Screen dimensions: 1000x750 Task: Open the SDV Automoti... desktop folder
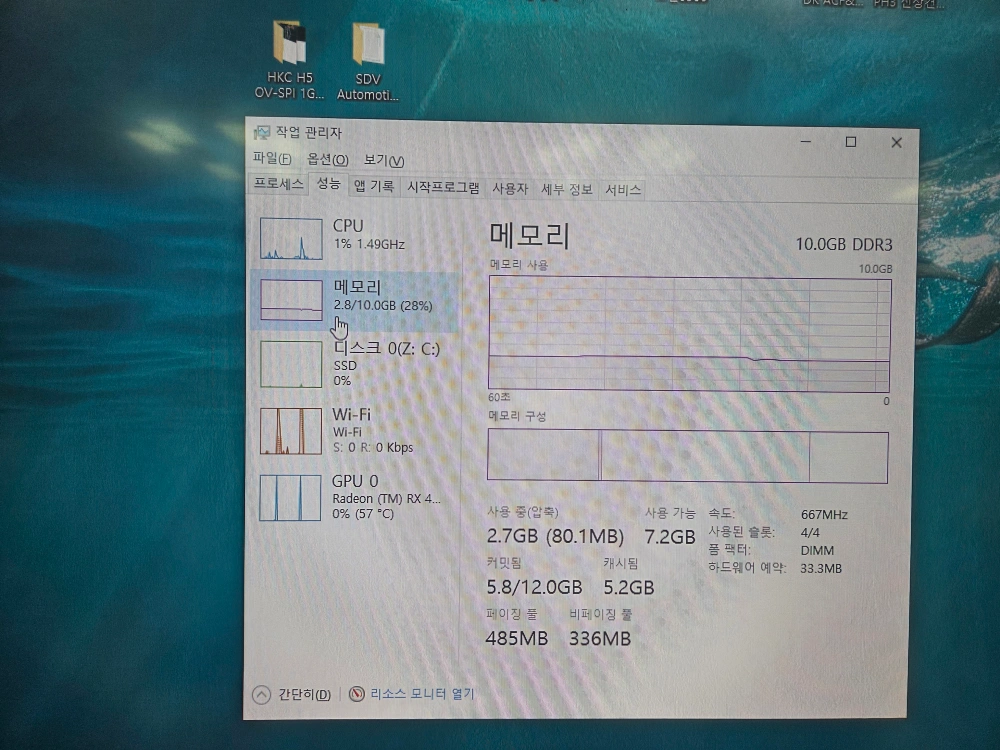click(x=368, y=62)
